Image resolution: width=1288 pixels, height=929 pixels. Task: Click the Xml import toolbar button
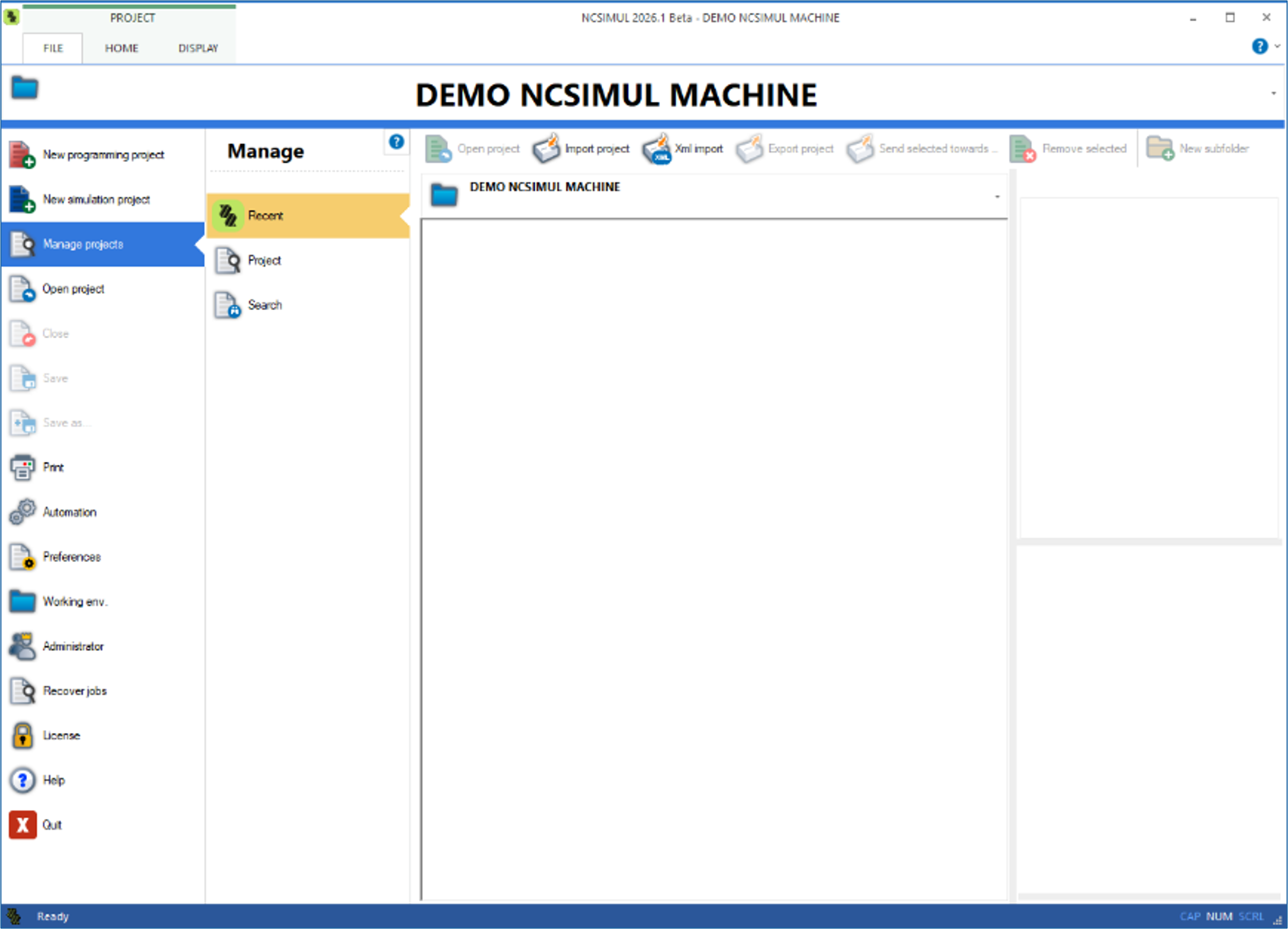(x=683, y=149)
